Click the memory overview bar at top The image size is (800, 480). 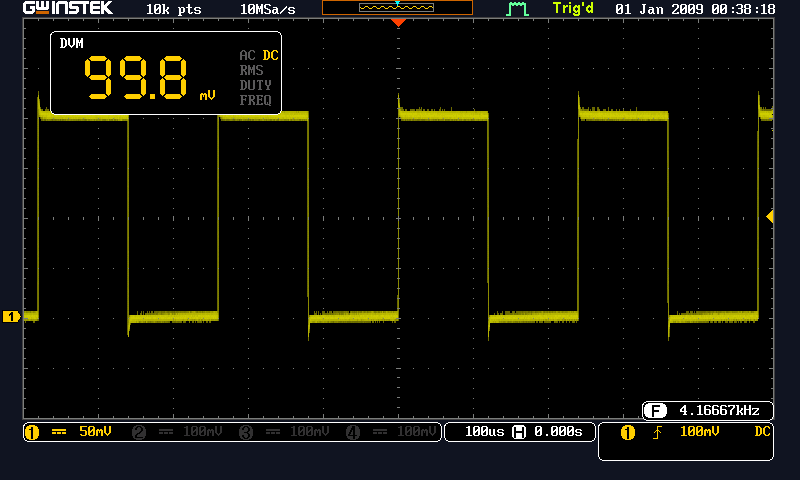click(x=397, y=8)
